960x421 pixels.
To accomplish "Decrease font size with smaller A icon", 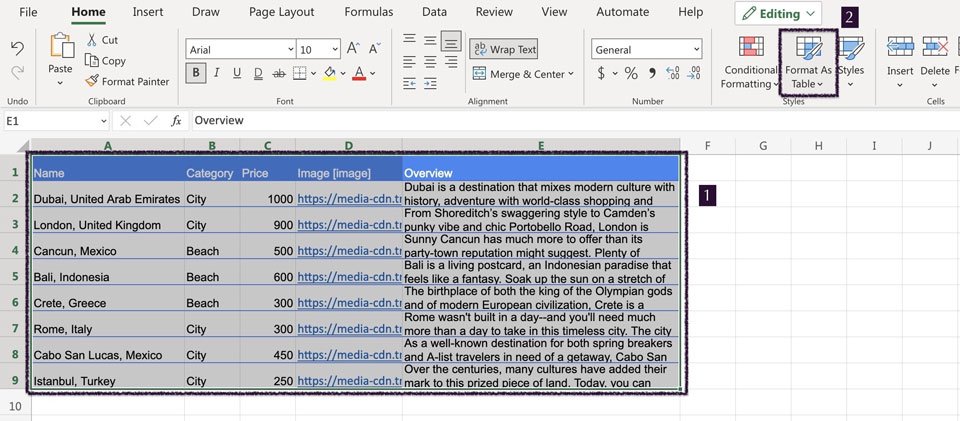I will (375, 49).
